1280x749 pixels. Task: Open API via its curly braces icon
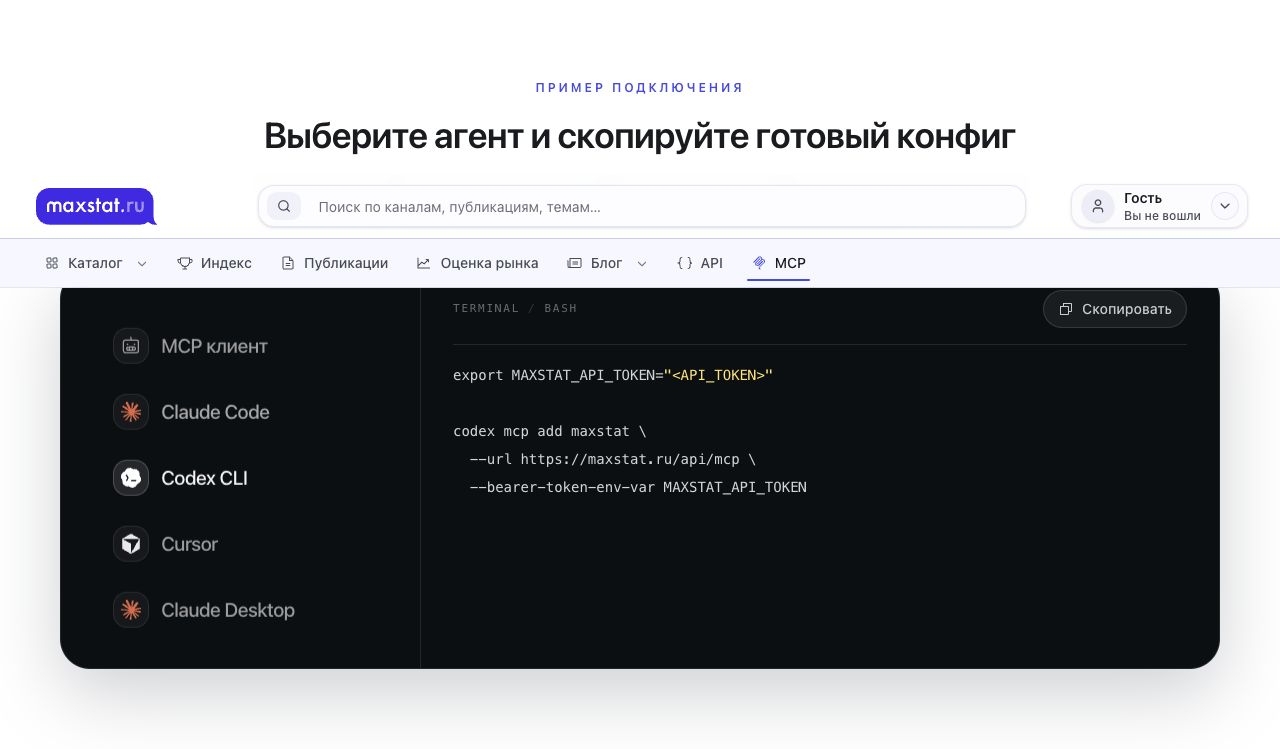(x=685, y=263)
